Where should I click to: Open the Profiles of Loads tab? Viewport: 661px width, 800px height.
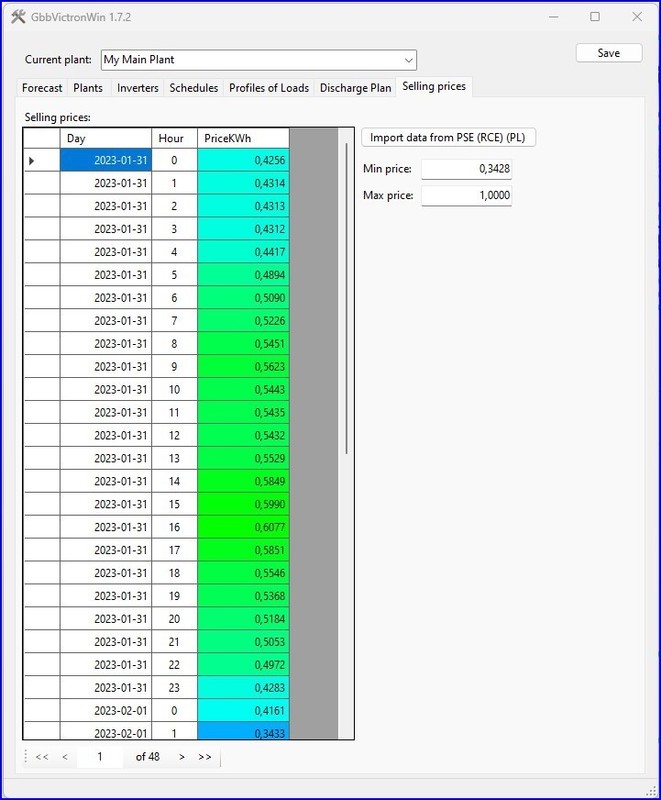coord(269,88)
